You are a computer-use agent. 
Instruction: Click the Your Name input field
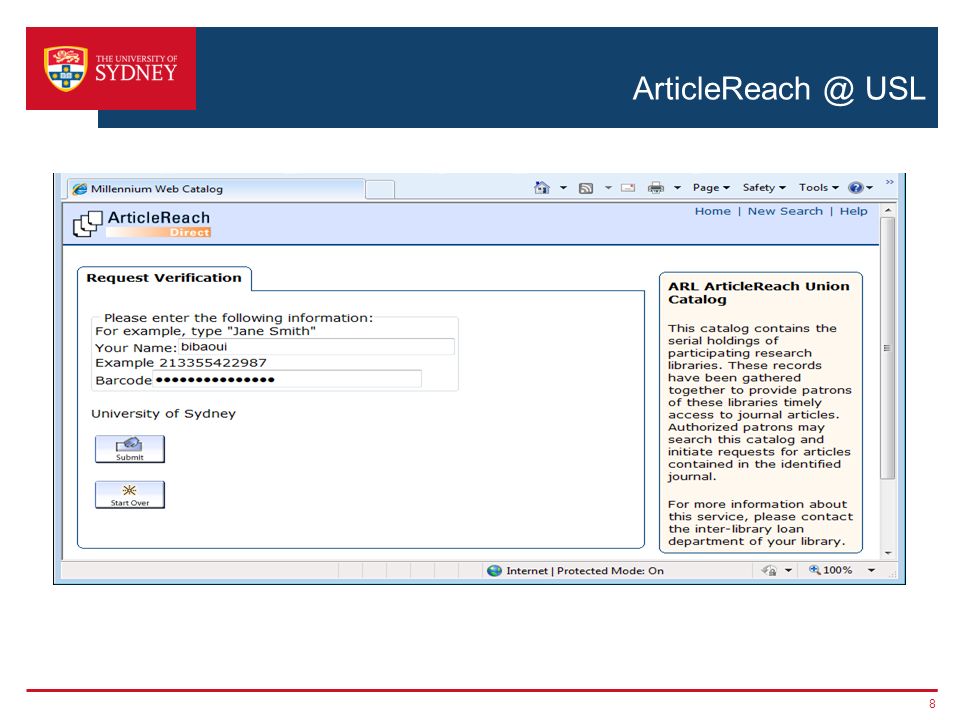317,347
